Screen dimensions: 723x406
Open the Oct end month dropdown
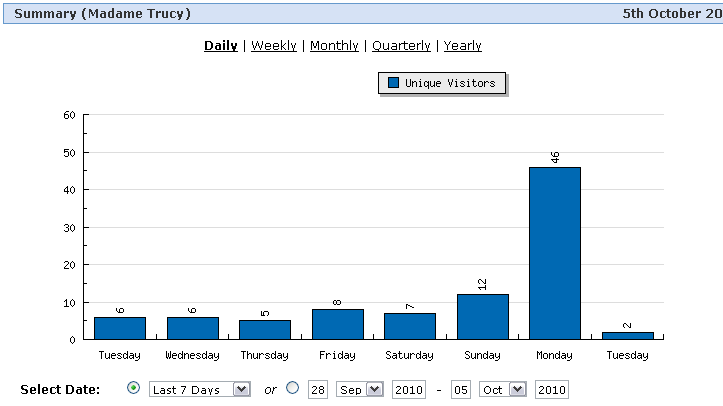pos(503,389)
